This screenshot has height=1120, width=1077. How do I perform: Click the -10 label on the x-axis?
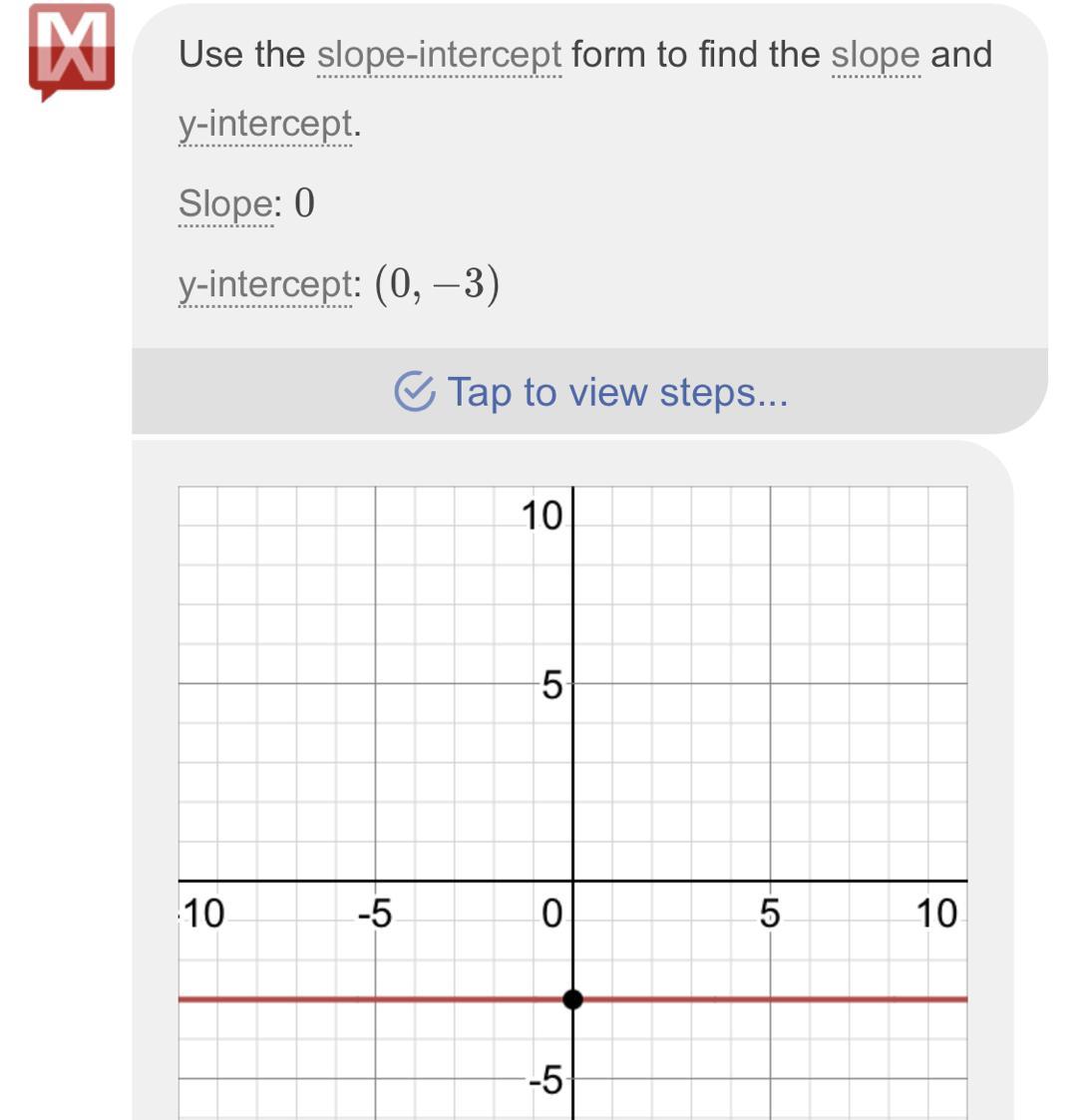pyautogui.click(x=202, y=914)
